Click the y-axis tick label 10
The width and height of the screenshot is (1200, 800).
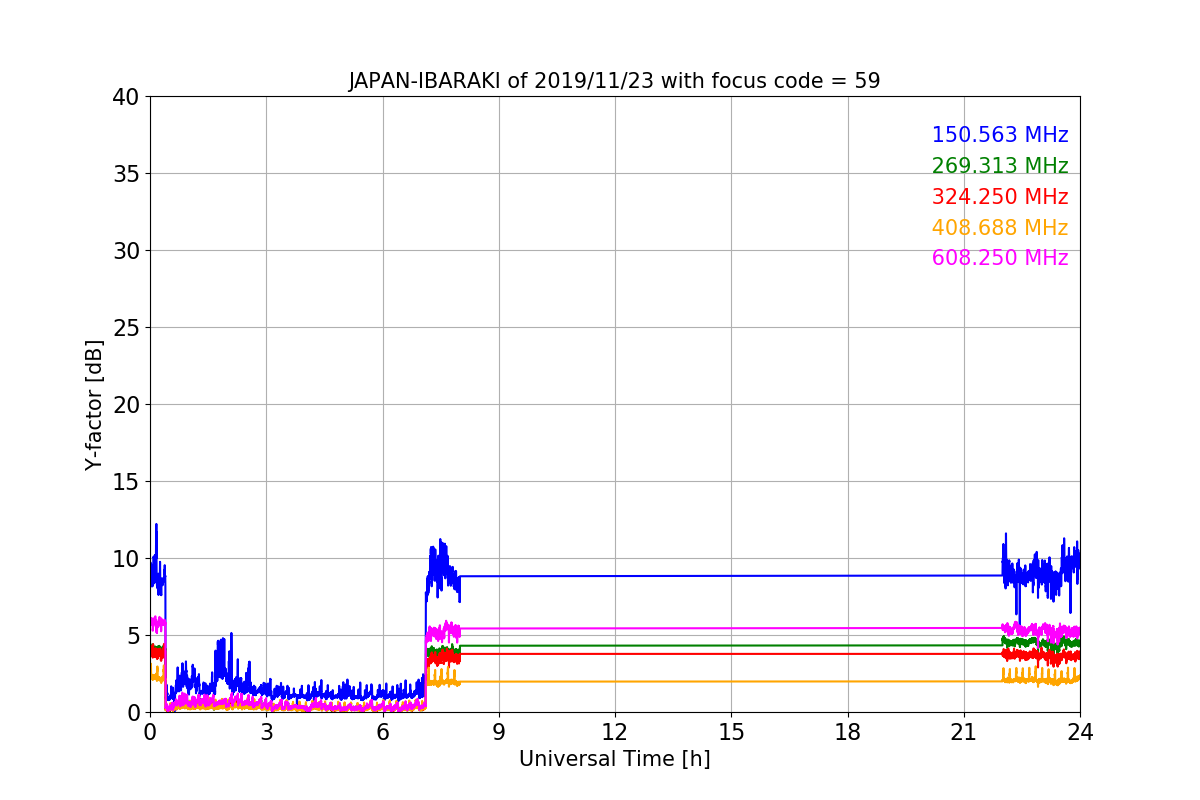126,559
